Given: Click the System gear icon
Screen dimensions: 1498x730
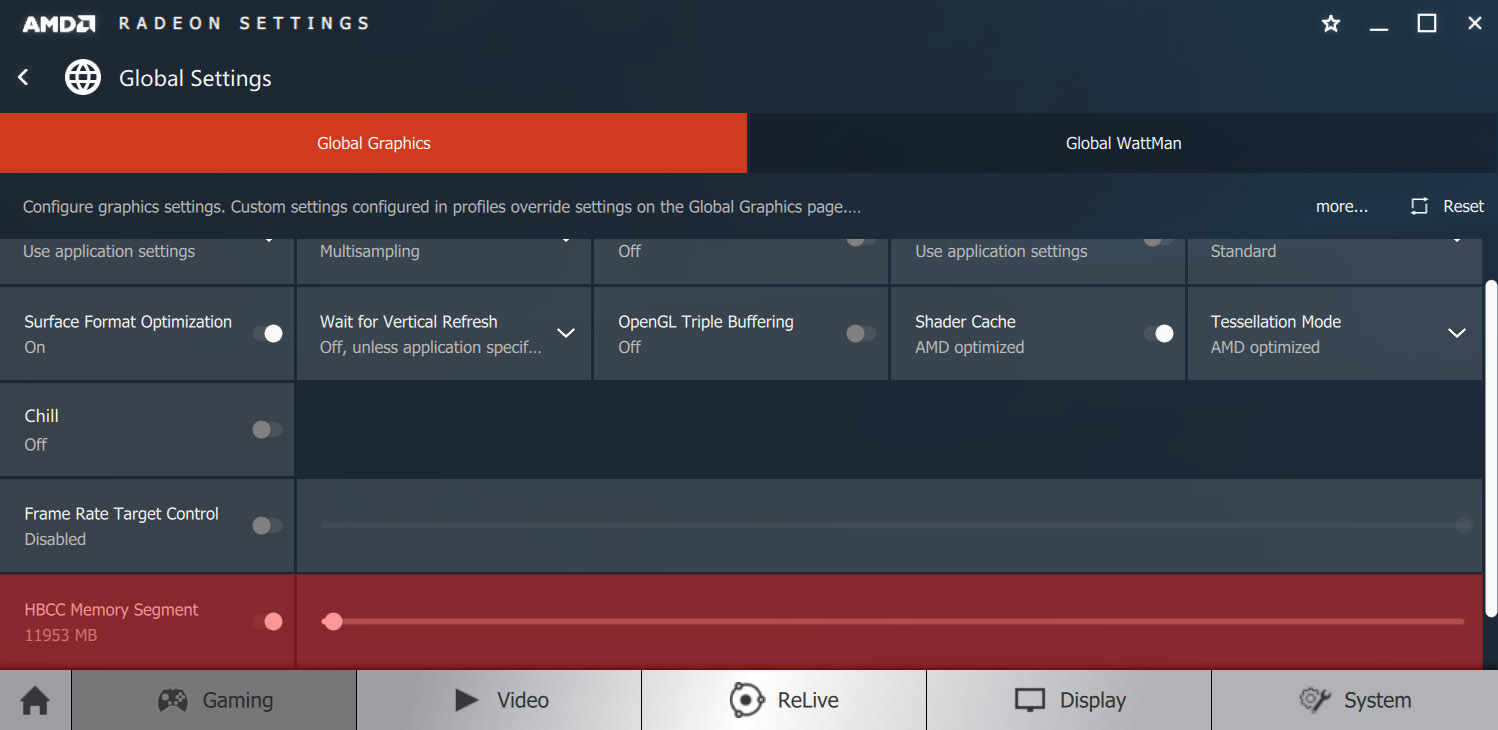Looking at the screenshot, I should click(1313, 700).
